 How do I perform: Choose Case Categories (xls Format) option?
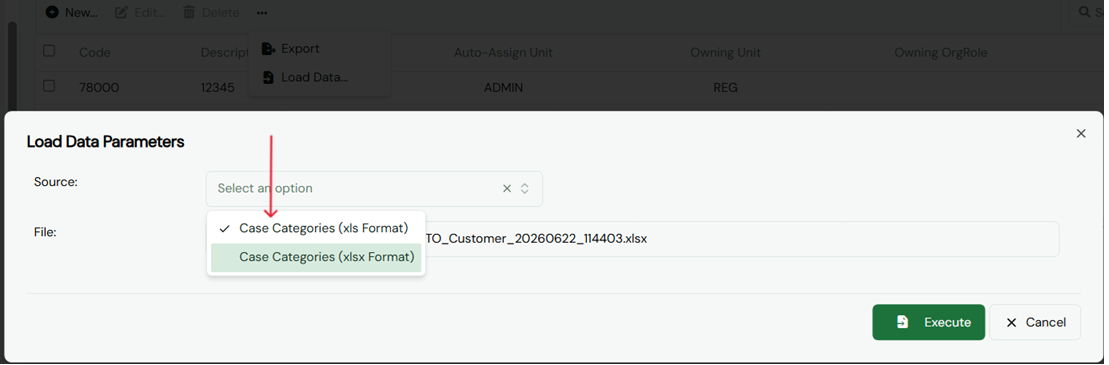(316, 228)
